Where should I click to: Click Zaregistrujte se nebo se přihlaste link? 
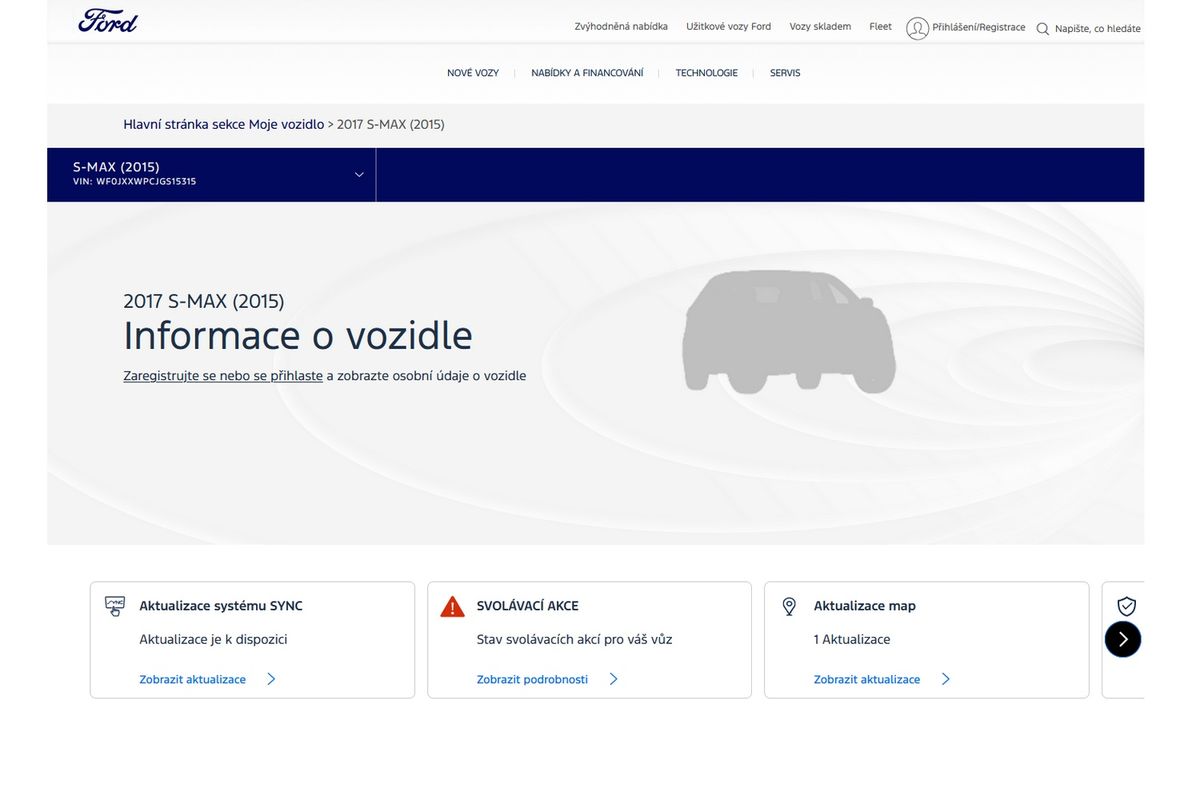pyautogui.click(x=223, y=376)
